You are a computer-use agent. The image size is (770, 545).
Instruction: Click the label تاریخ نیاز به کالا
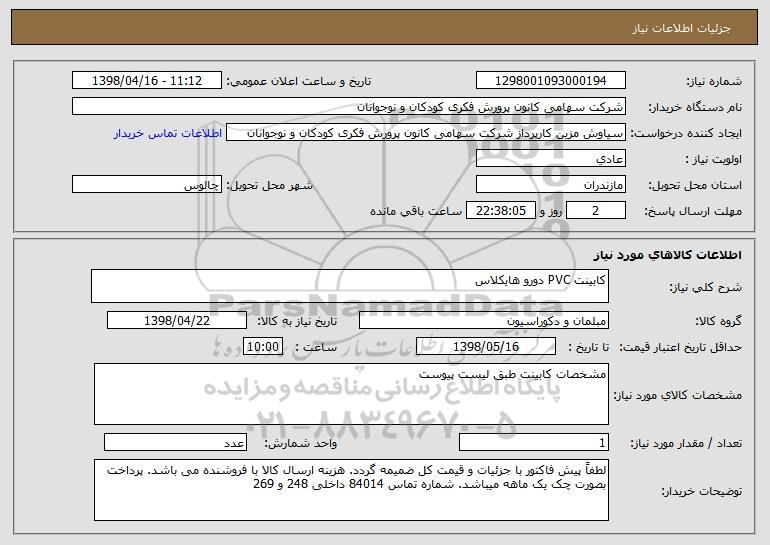click(x=297, y=321)
